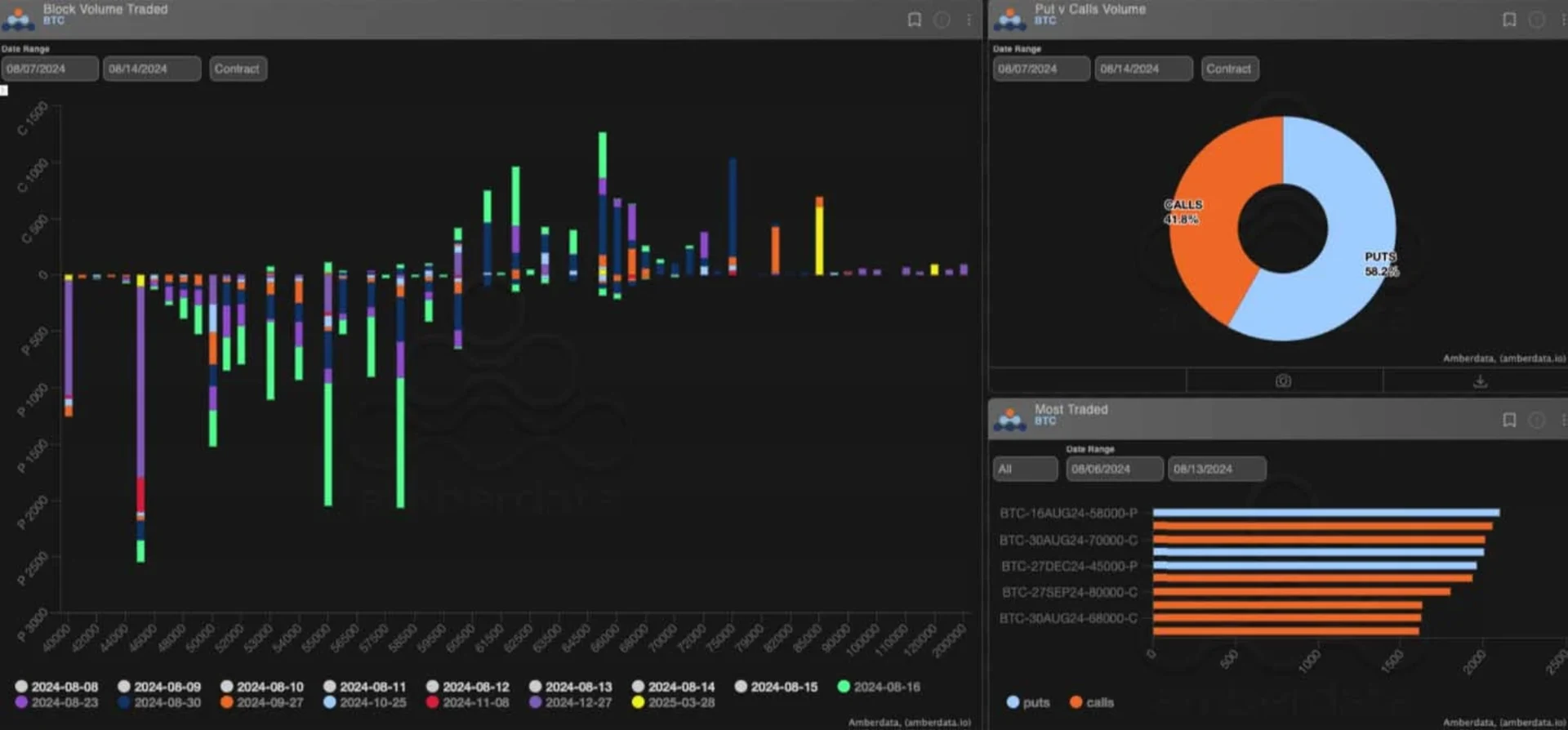The image size is (1568, 730).
Task: Click the Most Traded panel title
Action: pos(1071,409)
